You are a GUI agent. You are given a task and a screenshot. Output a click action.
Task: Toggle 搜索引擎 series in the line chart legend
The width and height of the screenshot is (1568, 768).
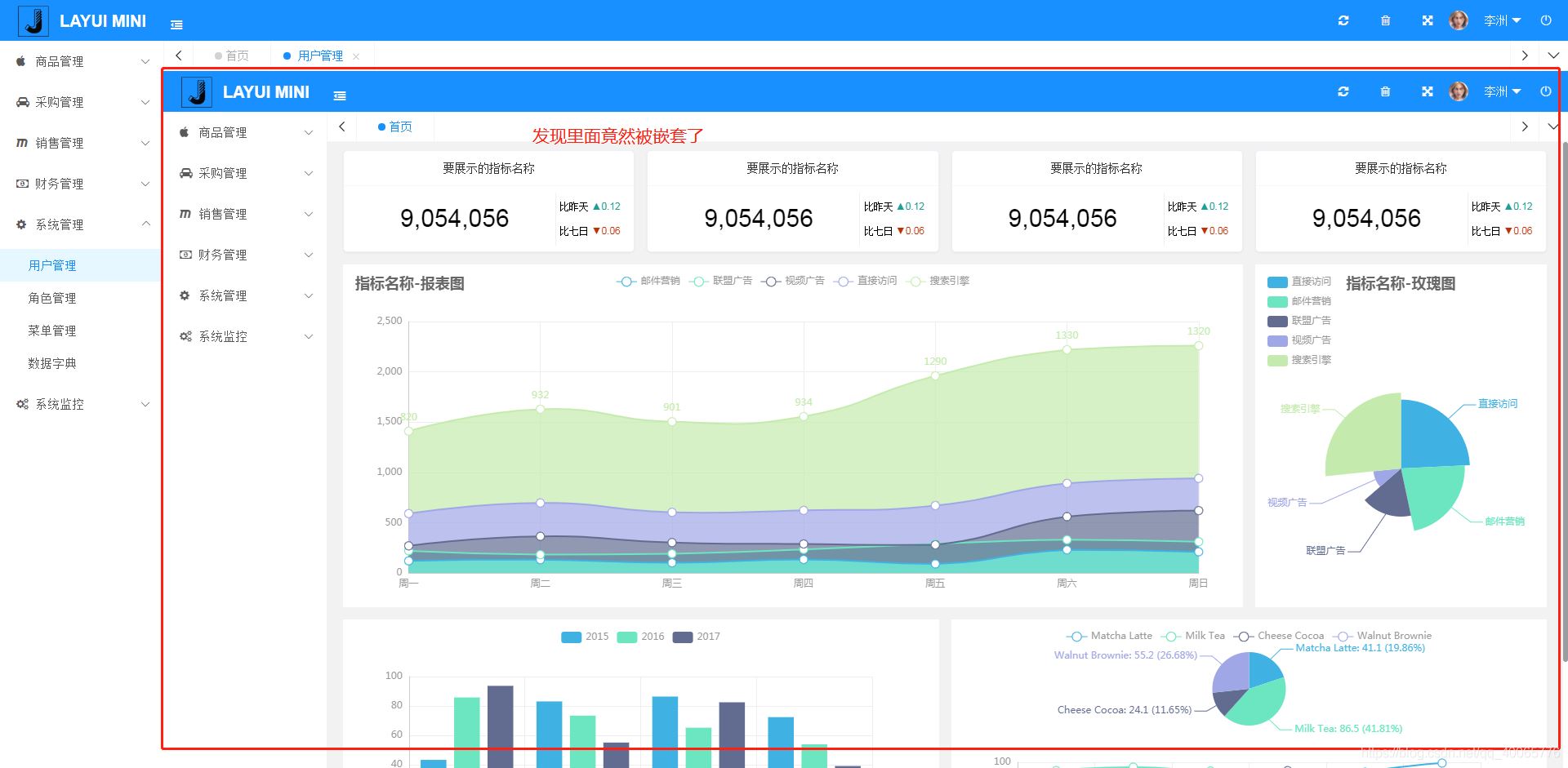pos(938,281)
